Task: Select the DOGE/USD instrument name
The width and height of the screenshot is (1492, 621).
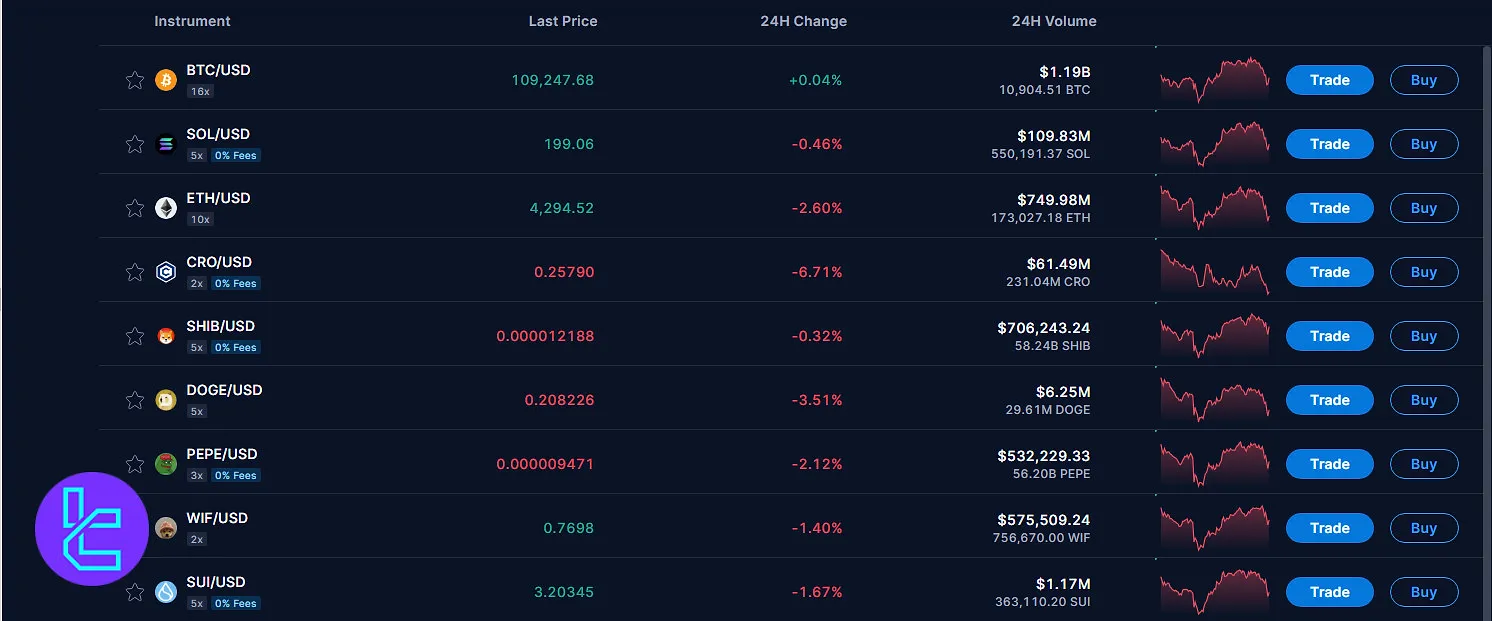Action: point(224,390)
